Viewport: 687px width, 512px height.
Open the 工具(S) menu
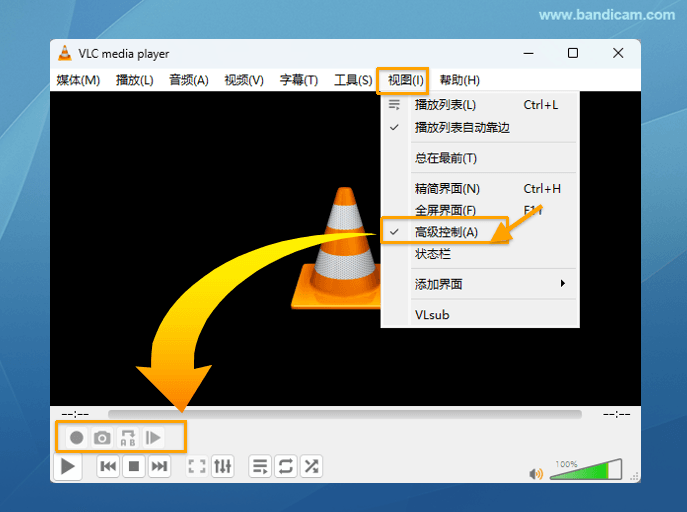click(x=353, y=80)
